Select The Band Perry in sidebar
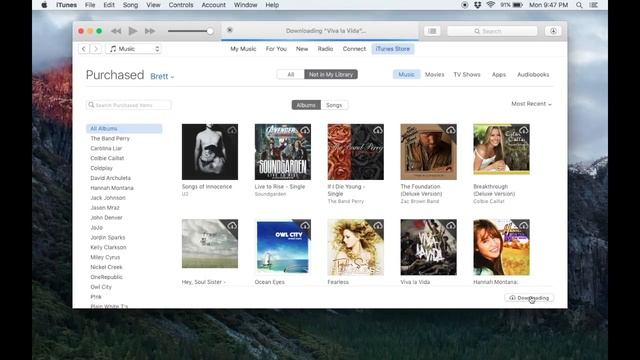Image resolution: width=640 pixels, height=360 pixels. point(110,138)
